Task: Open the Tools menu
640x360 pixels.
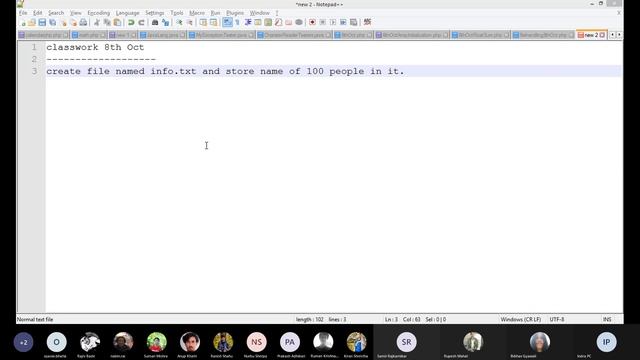Action: [x=177, y=13]
